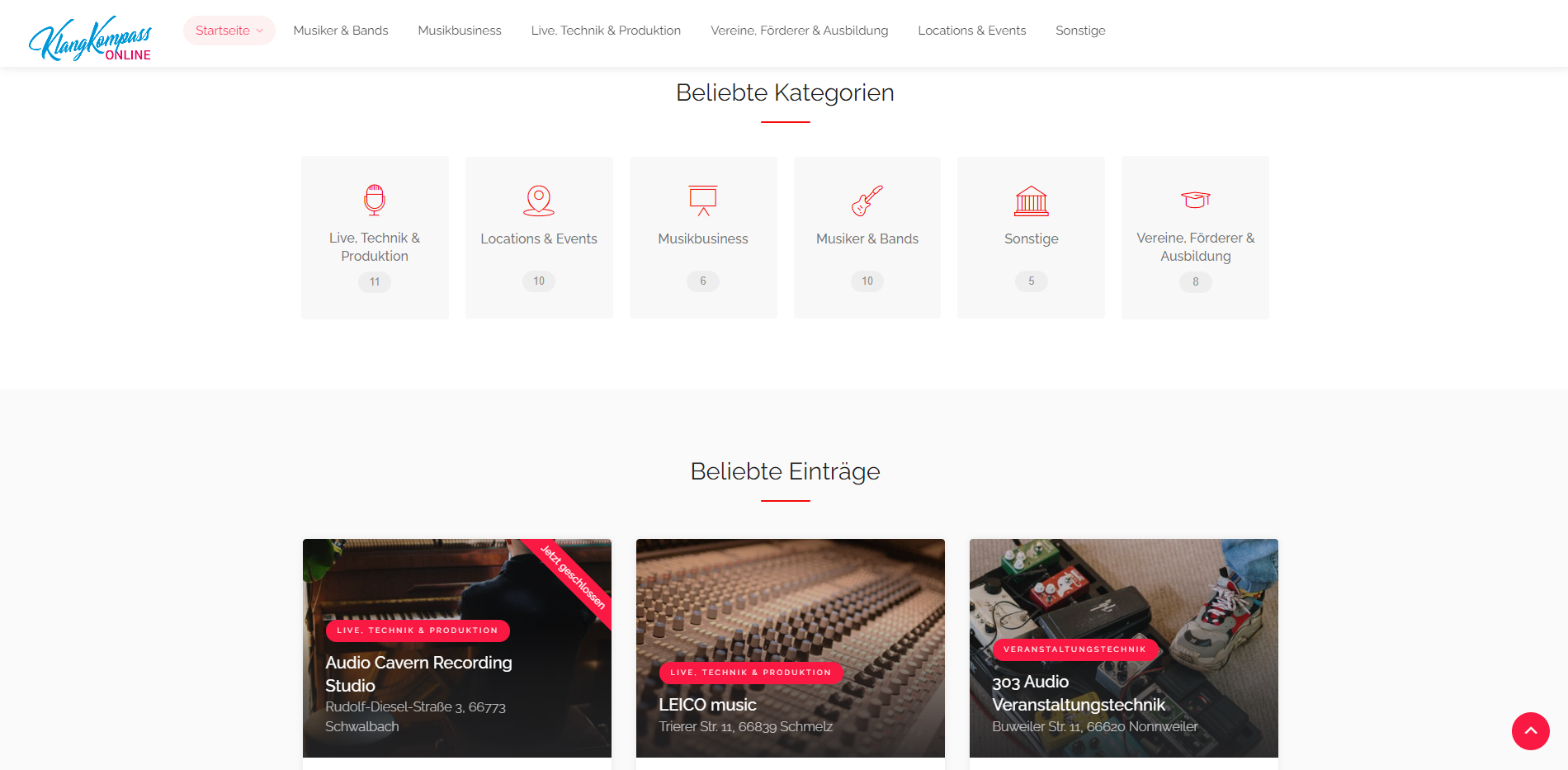Click the presentation board icon for Musikbusiness
The height and width of the screenshot is (770, 1568).
pyautogui.click(x=703, y=201)
